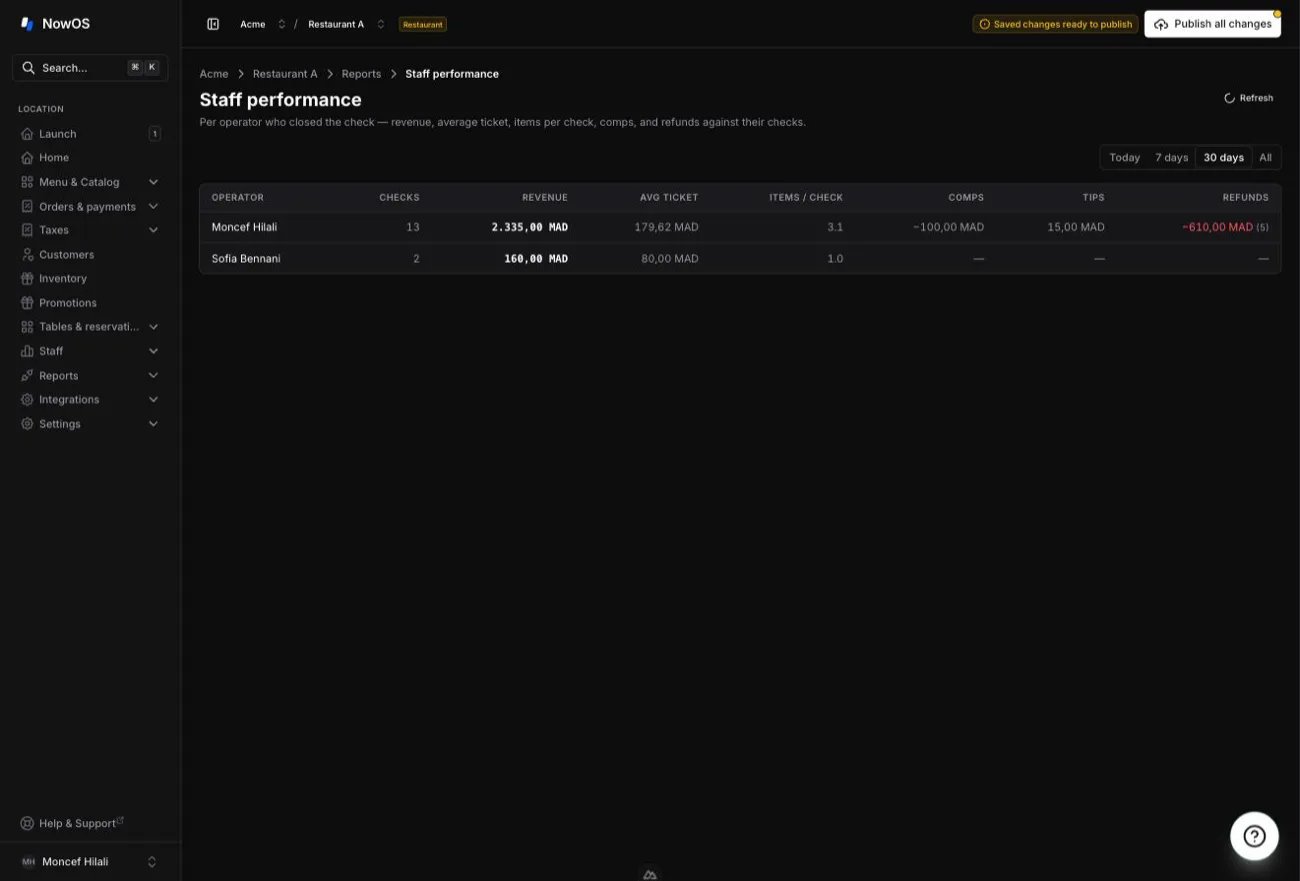Click the Help & Support icon
Viewport: 1300px width, 881px height.
pyautogui.click(x=27, y=824)
